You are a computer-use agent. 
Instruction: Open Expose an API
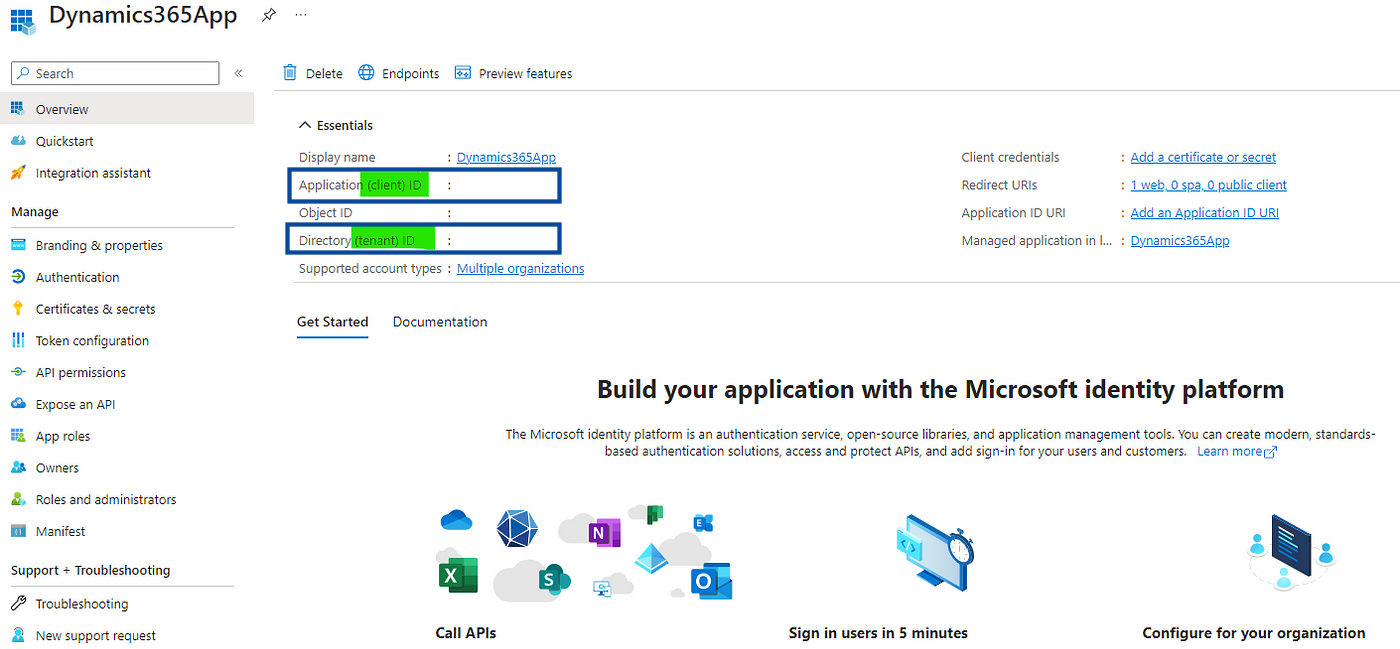[75, 404]
